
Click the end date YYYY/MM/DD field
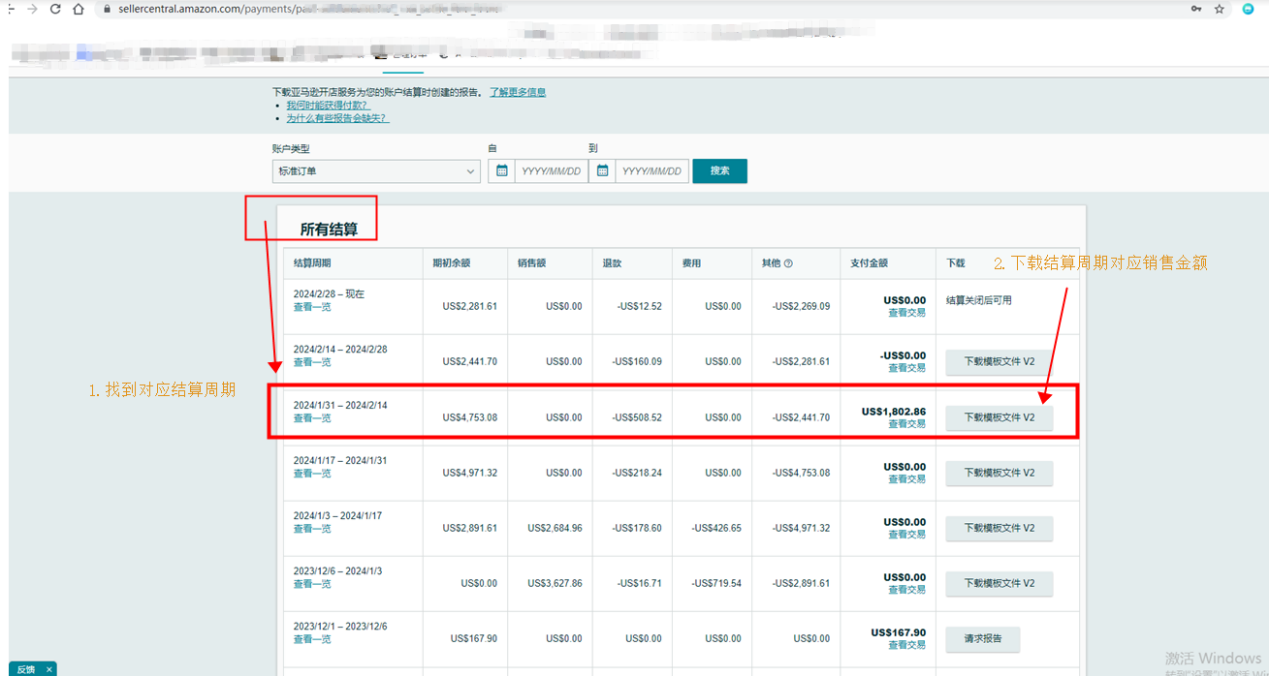651,171
